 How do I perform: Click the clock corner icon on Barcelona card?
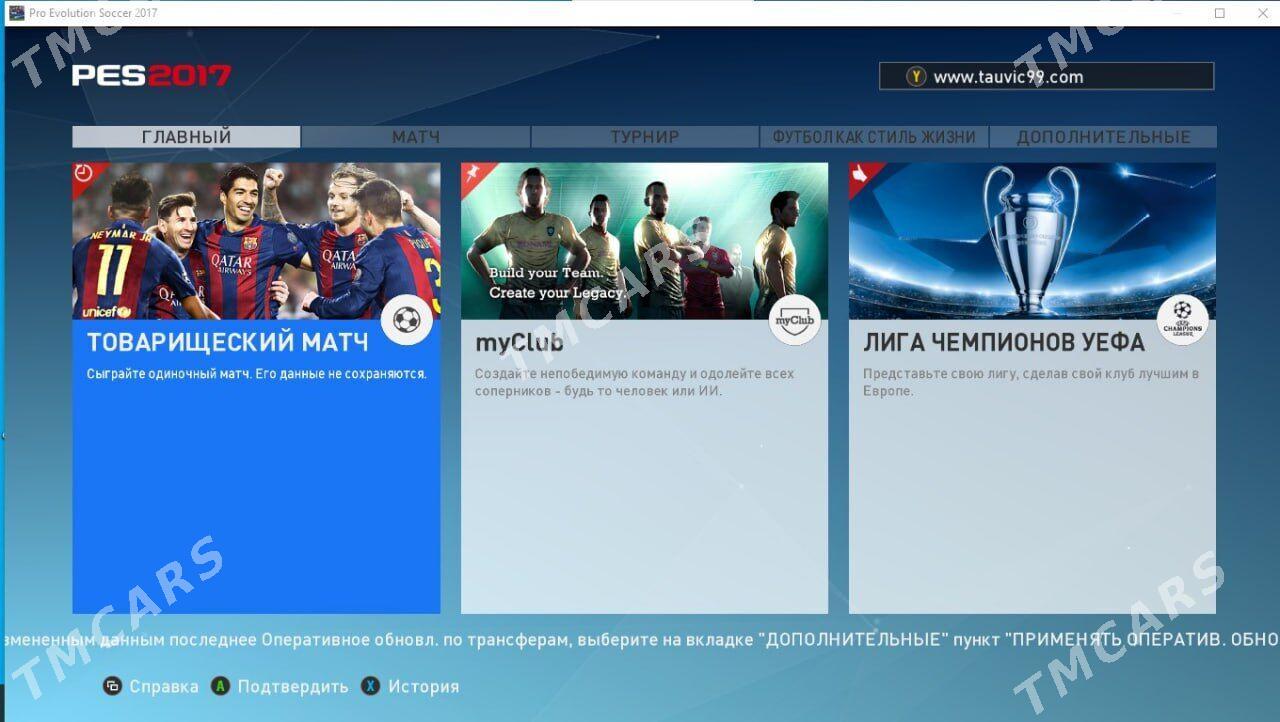point(84,173)
